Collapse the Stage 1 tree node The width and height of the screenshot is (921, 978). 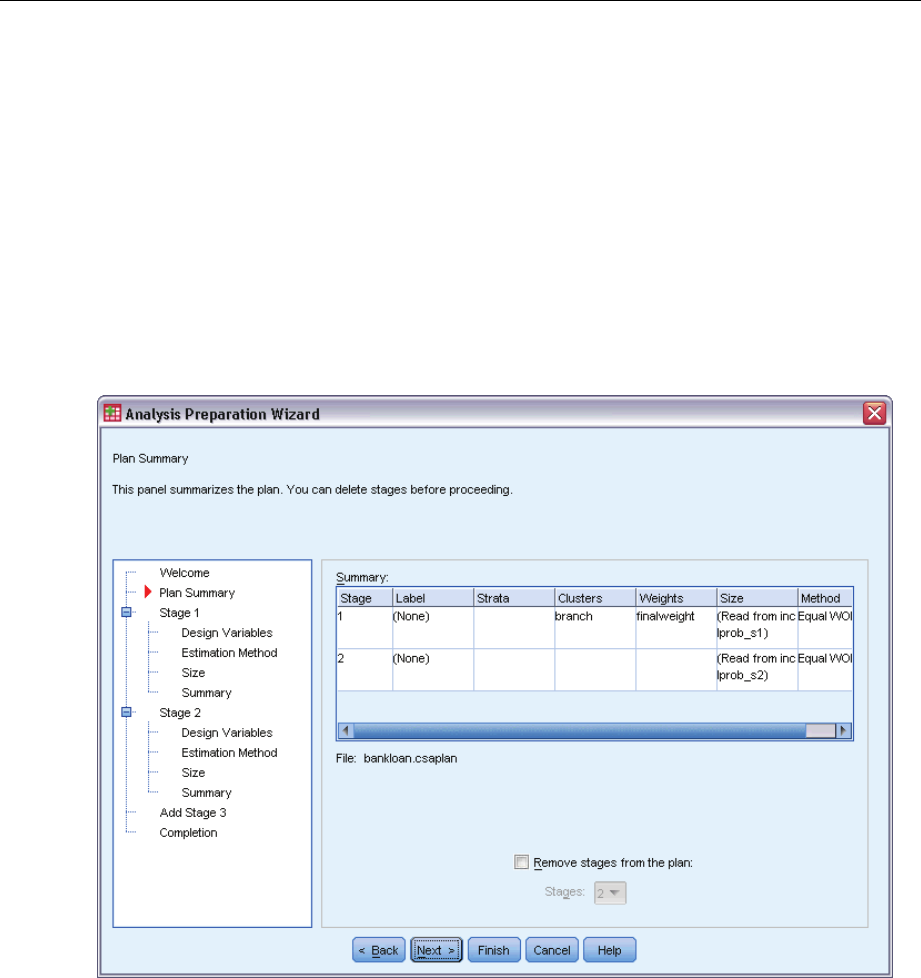[x=127, y=612]
